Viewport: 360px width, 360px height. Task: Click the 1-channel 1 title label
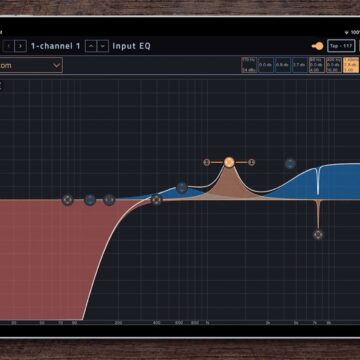click(x=56, y=46)
